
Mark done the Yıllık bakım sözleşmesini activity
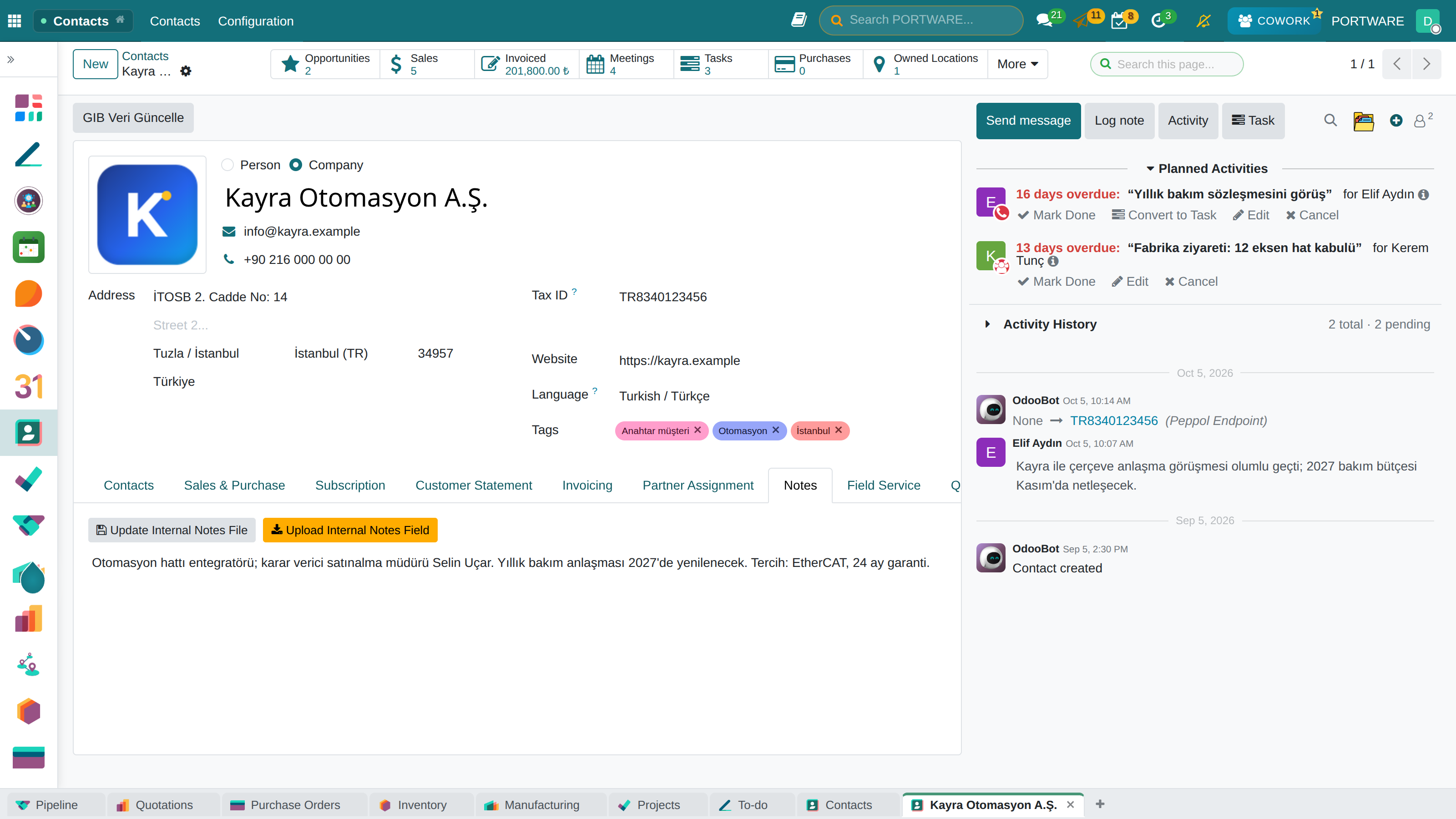1056,215
